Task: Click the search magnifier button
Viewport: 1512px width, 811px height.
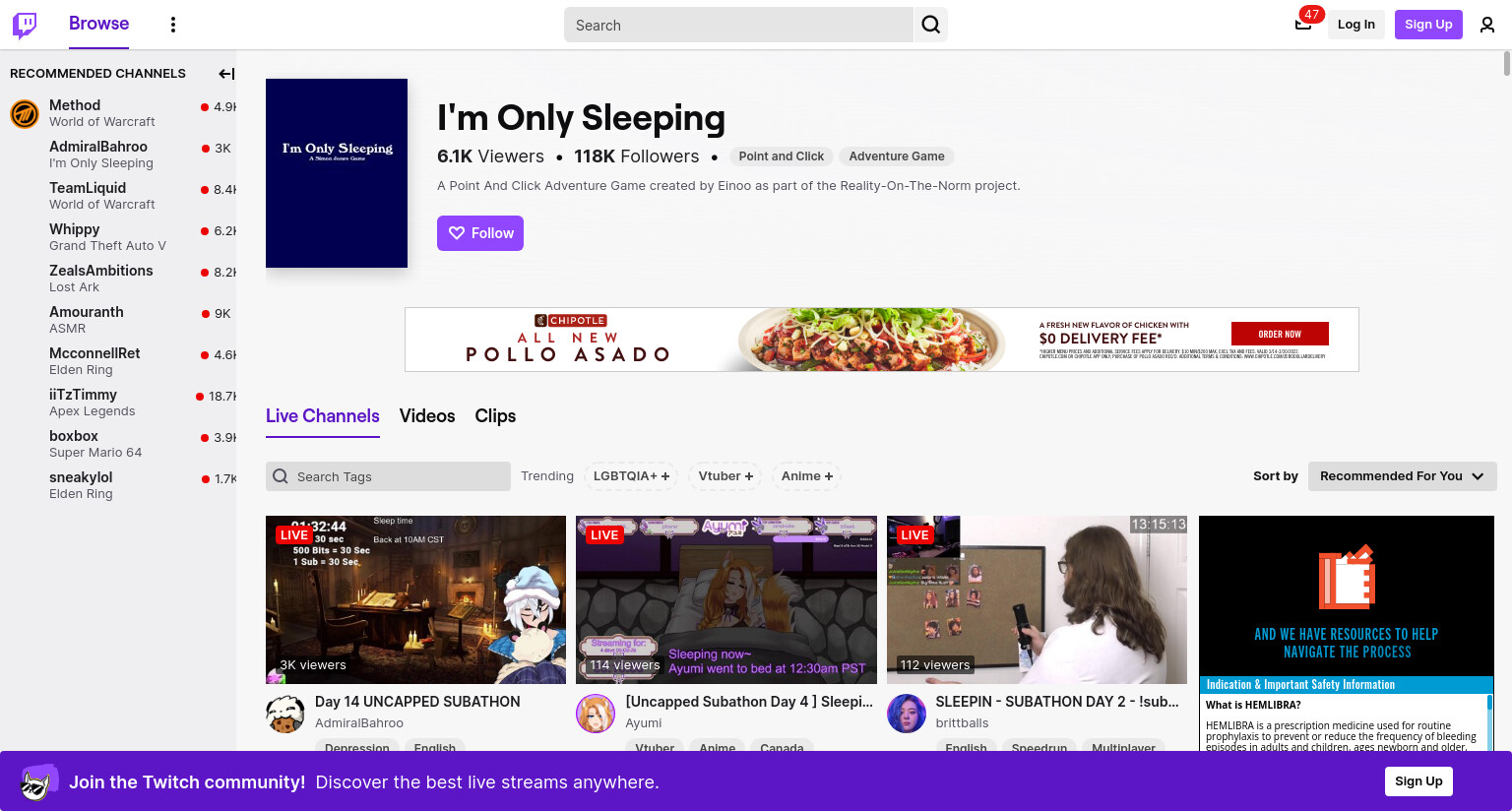Action: [x=931, y=25]
